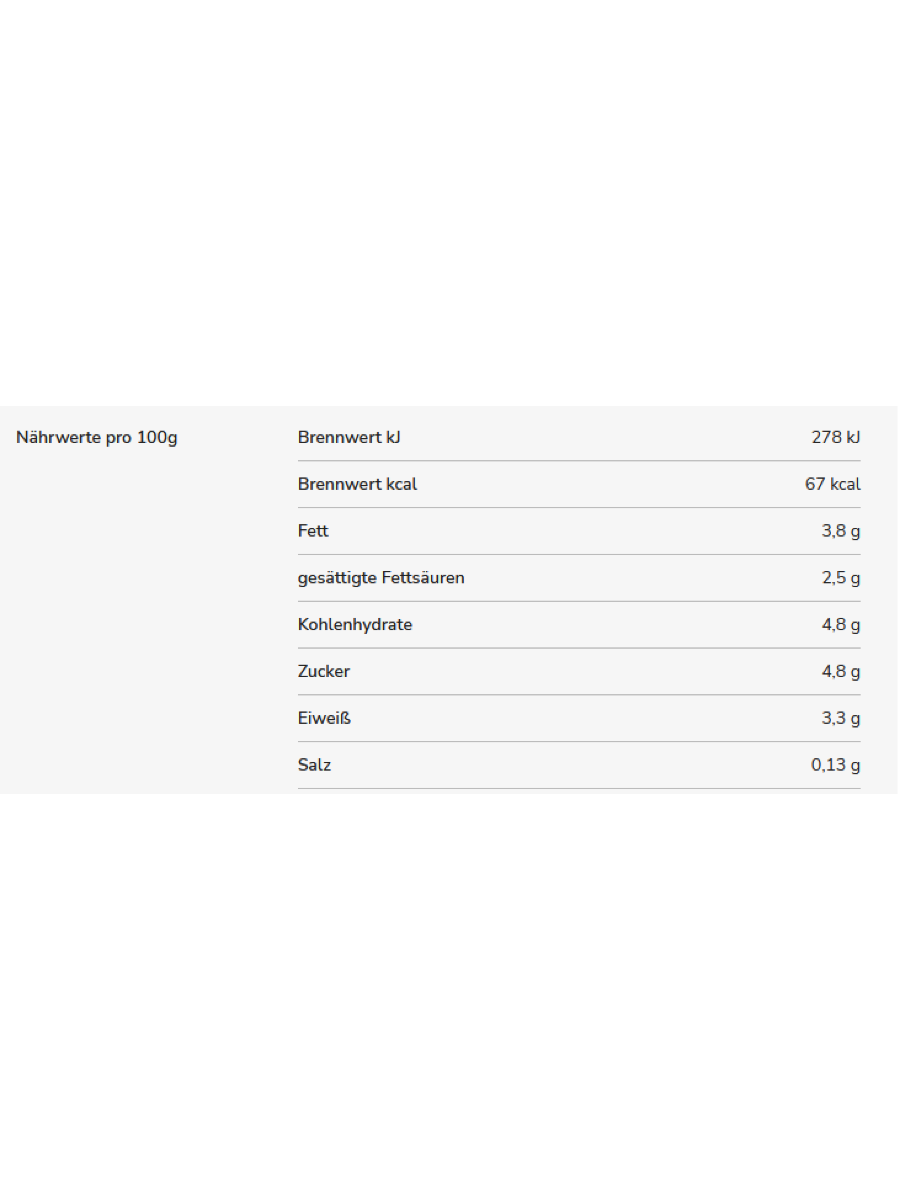Select the "Brennwert kcal" label
Viewport: 900px width, 1200px height.
[357, 484]
